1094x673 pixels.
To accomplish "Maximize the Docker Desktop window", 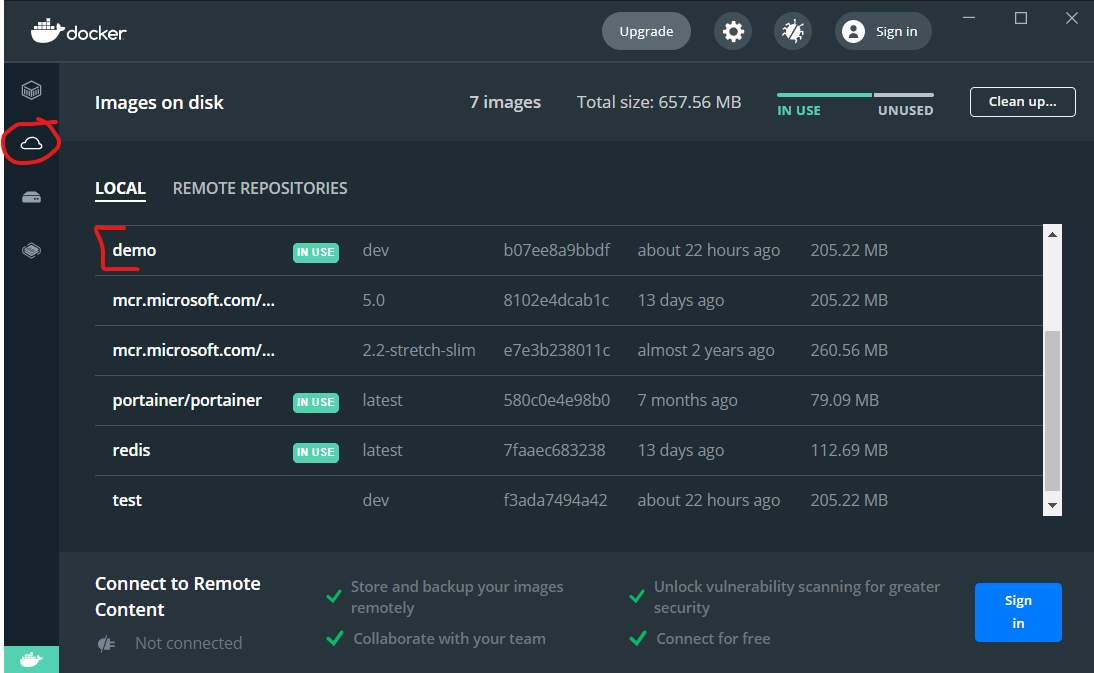I will click(x=1021, y=18).
